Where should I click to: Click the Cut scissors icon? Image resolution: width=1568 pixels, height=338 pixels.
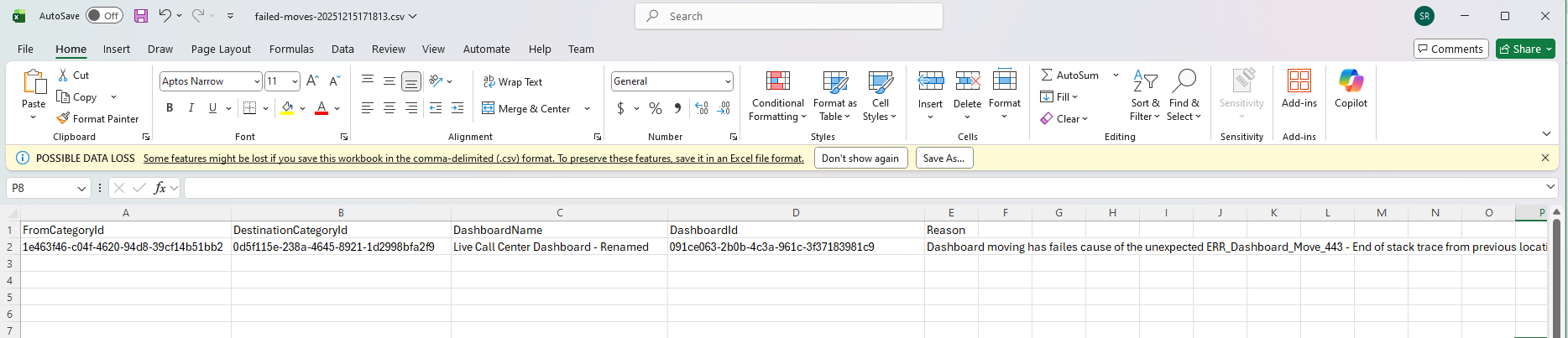(63, 75)
